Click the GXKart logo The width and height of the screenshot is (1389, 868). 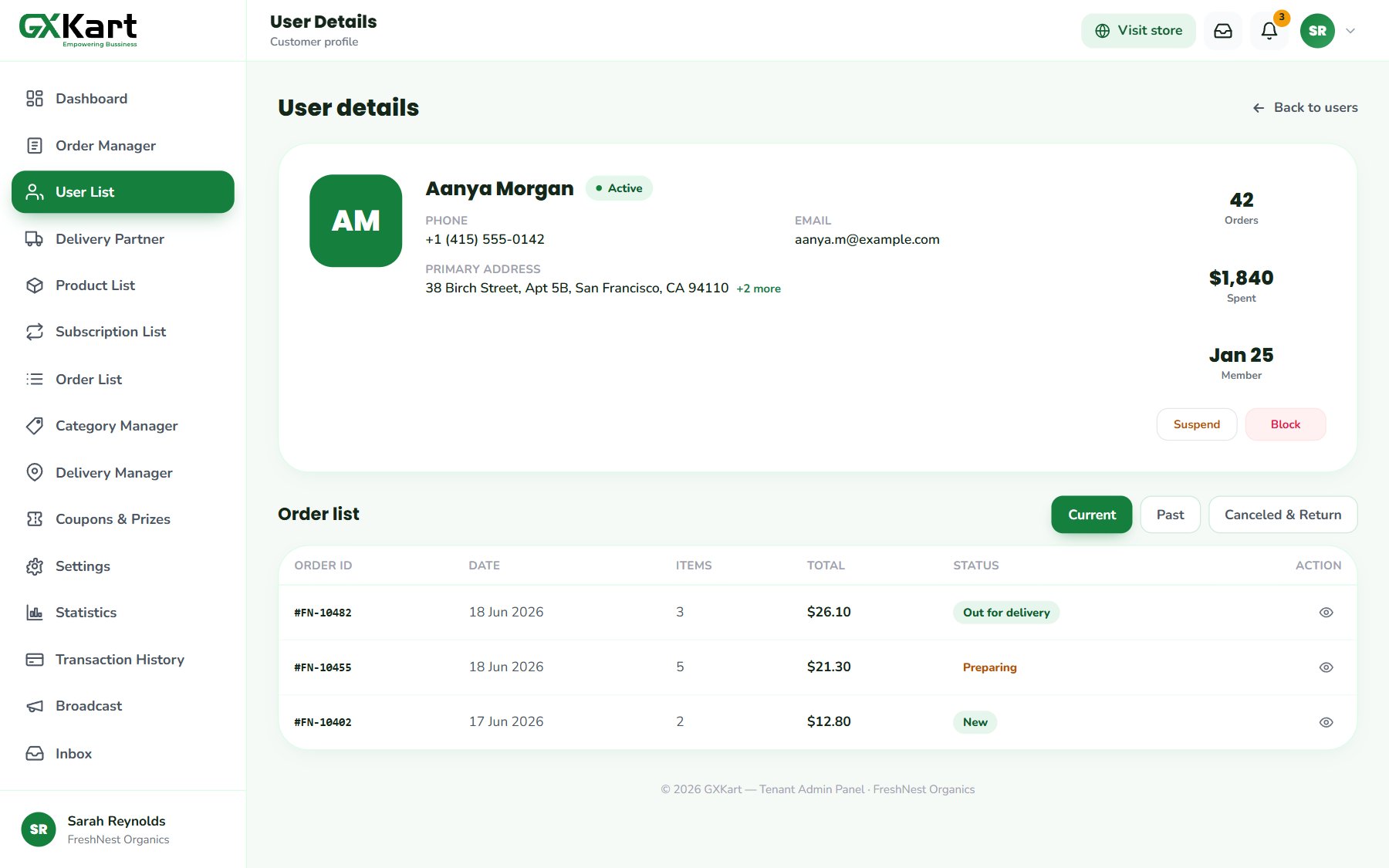(x=78, y=30)
